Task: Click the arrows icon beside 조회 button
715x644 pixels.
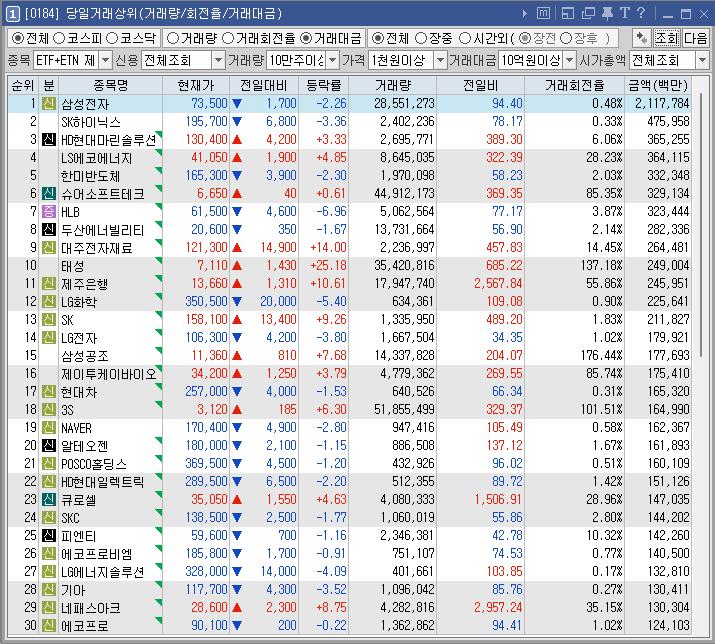Action: [x=642, y=38]
